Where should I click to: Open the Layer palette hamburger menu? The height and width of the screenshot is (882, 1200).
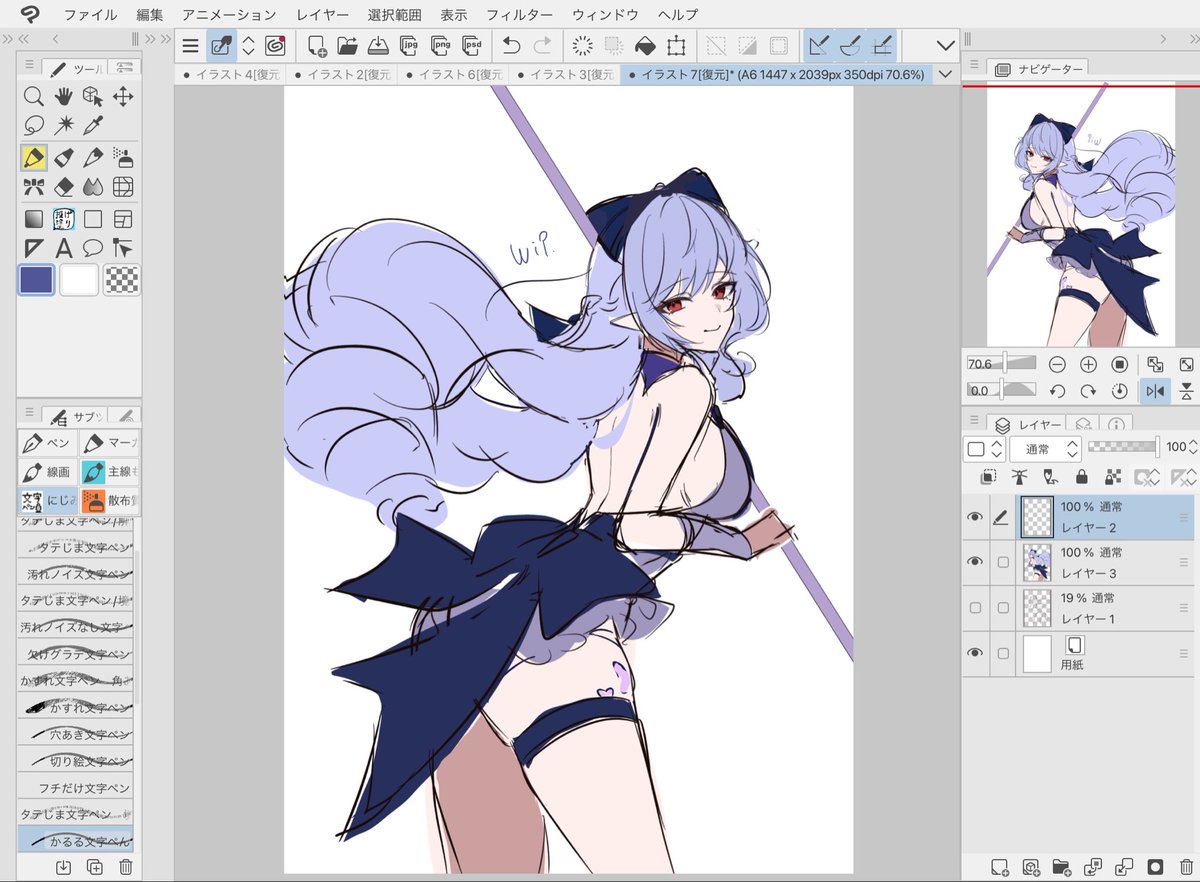click(x=976, y=419)
